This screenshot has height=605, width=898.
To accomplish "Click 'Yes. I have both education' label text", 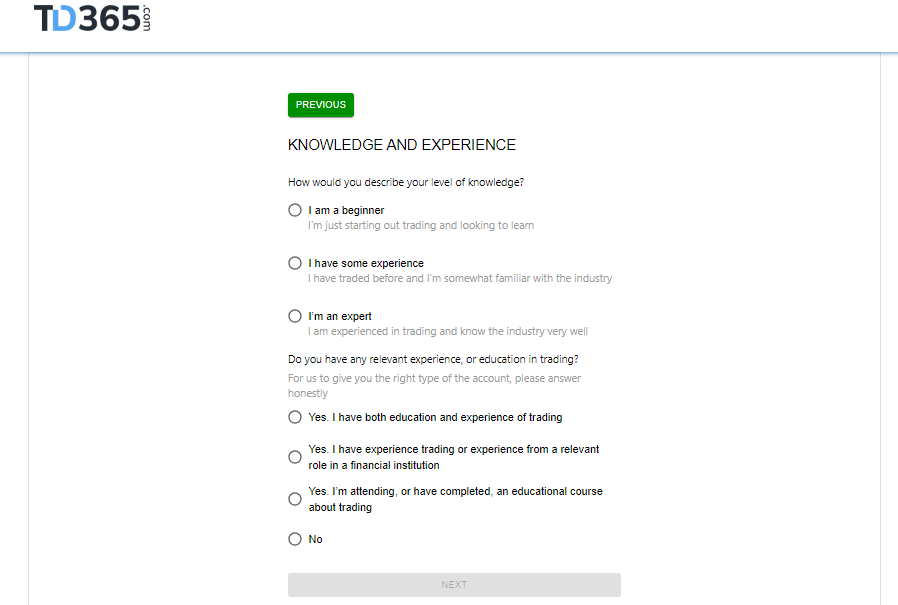I will [x=435, y=417].
